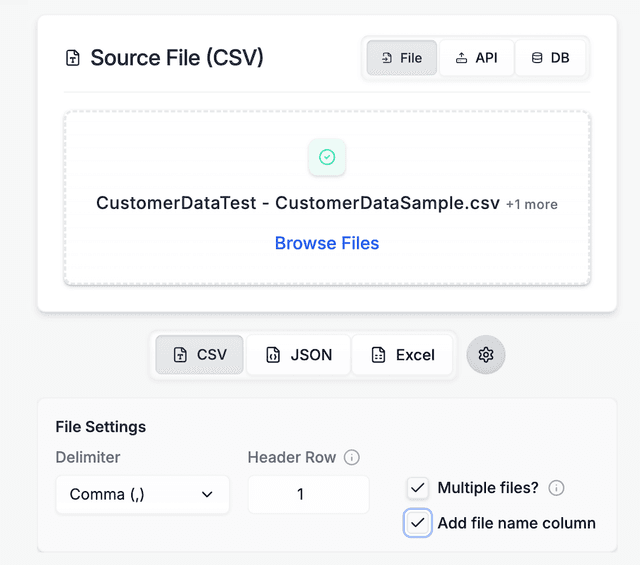Click the Header Row info icon
This screenshot has height=565, width=640.
click(351, 457)
